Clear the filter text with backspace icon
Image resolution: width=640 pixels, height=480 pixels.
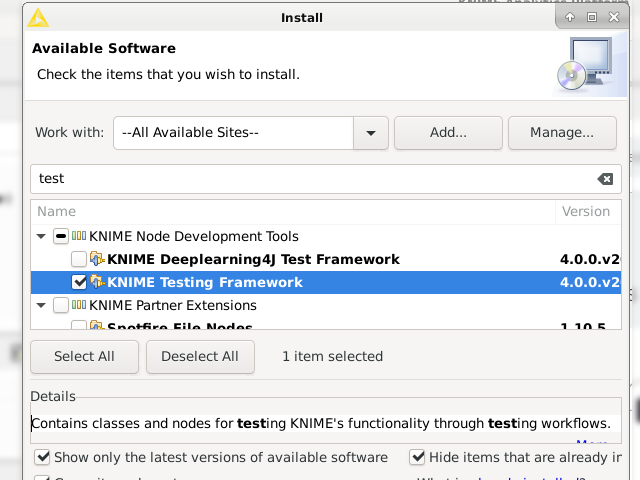pos(605,179)
